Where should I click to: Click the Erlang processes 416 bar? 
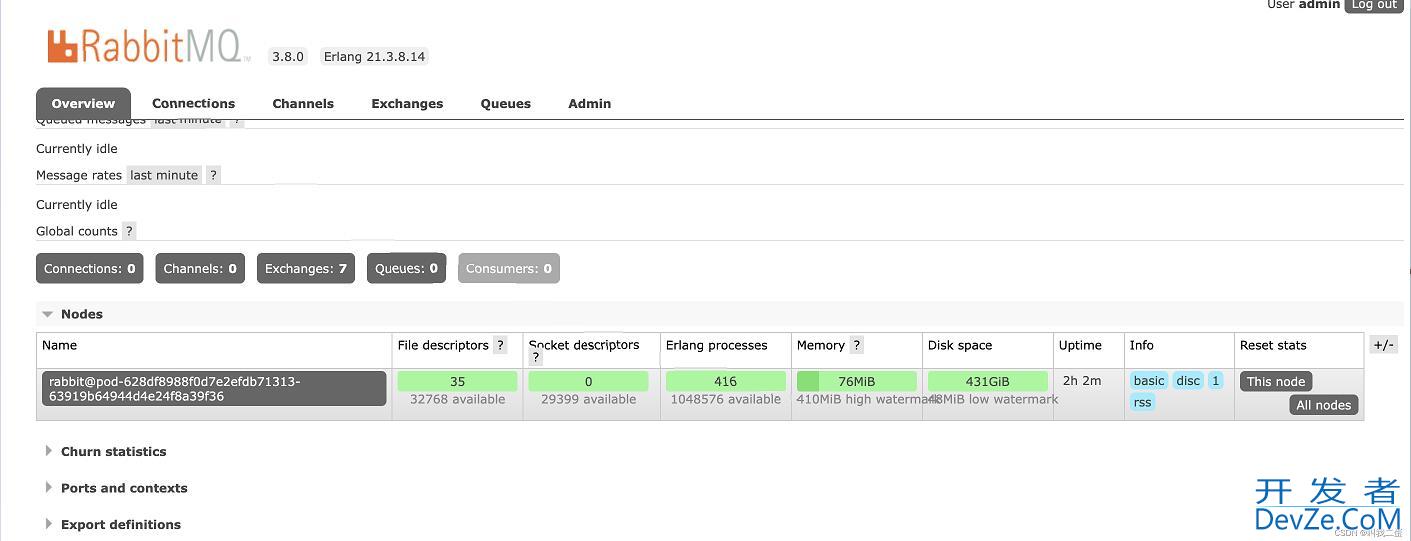[x=726, y=381]
